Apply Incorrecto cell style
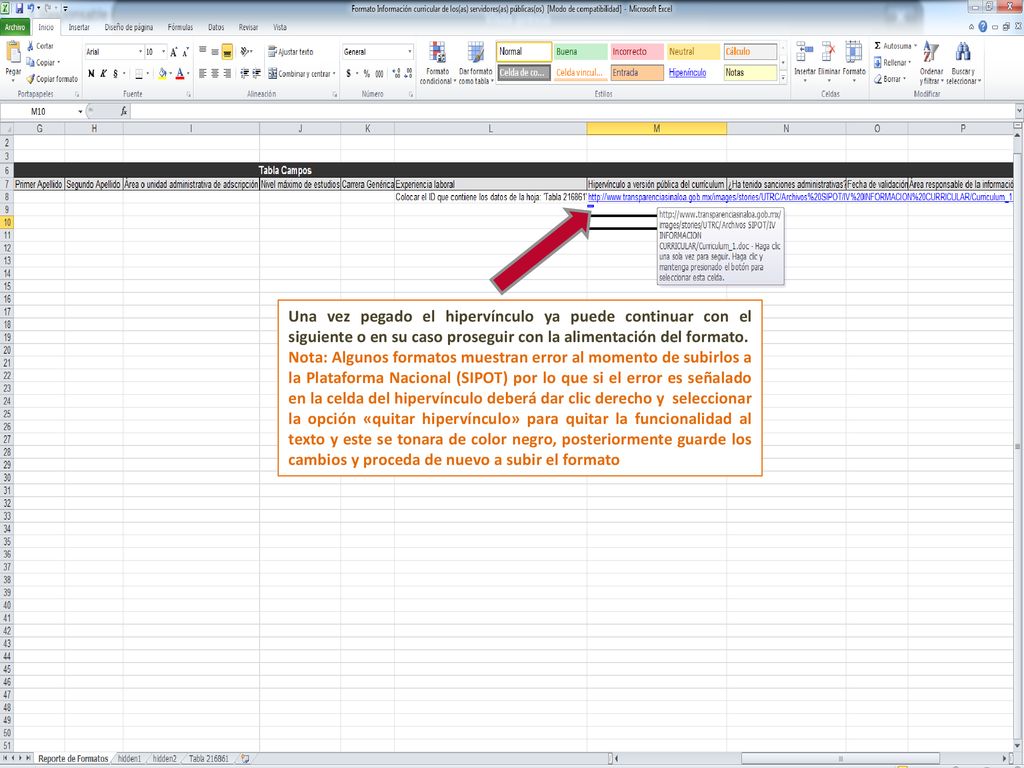This screenshot has width=1024, height=768. pyautogui.click(x=637, y=52)
